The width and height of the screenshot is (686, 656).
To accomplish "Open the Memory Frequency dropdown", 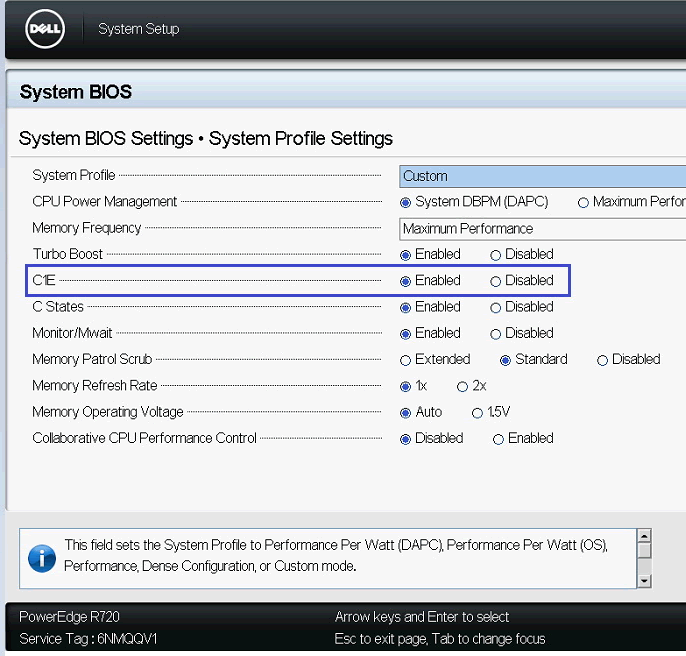I will pyautogui.click(x=542, y=229).
